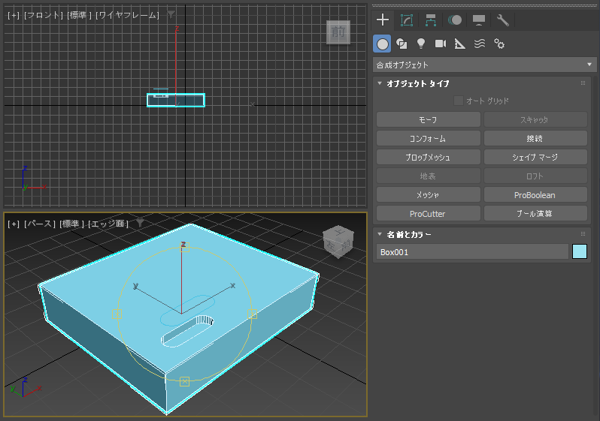Collapse the オブジェクト タイプ rollout
The width and height of the screenshot is (600, 421).
click(380, 83)
